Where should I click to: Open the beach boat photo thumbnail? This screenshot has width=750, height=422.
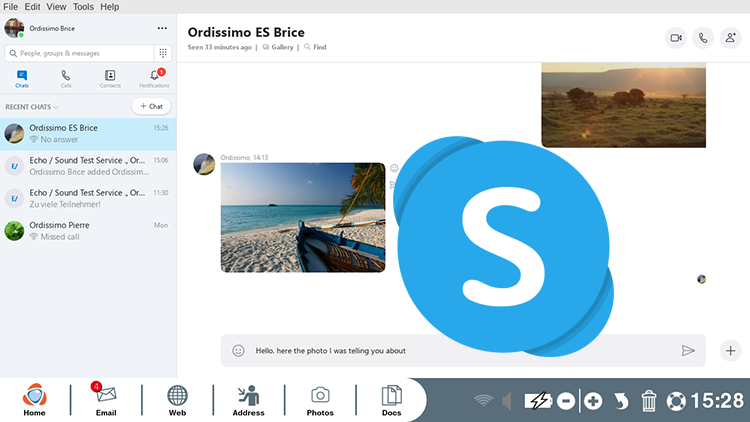303,218
